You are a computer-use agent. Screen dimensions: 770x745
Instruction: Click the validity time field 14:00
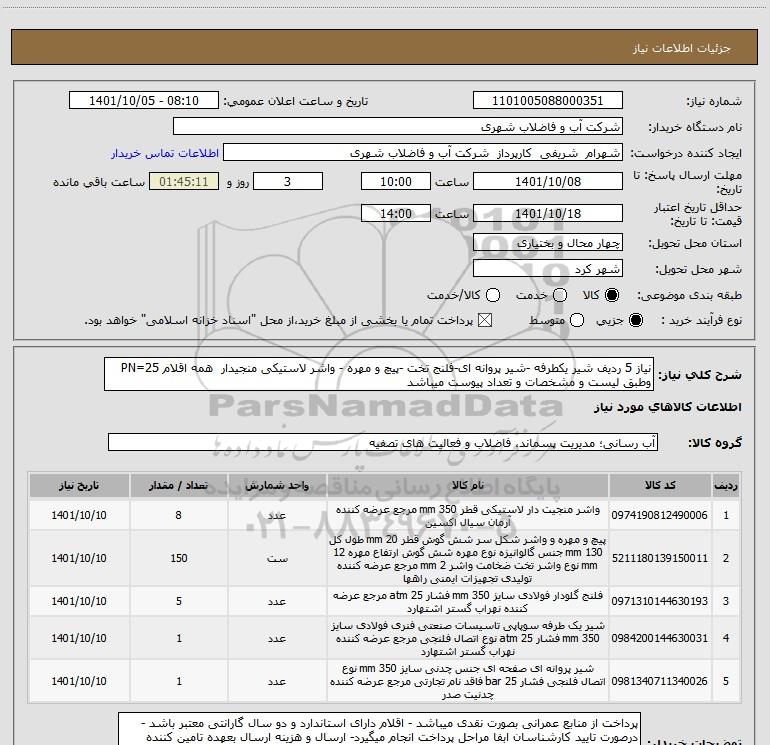[396, 213]
